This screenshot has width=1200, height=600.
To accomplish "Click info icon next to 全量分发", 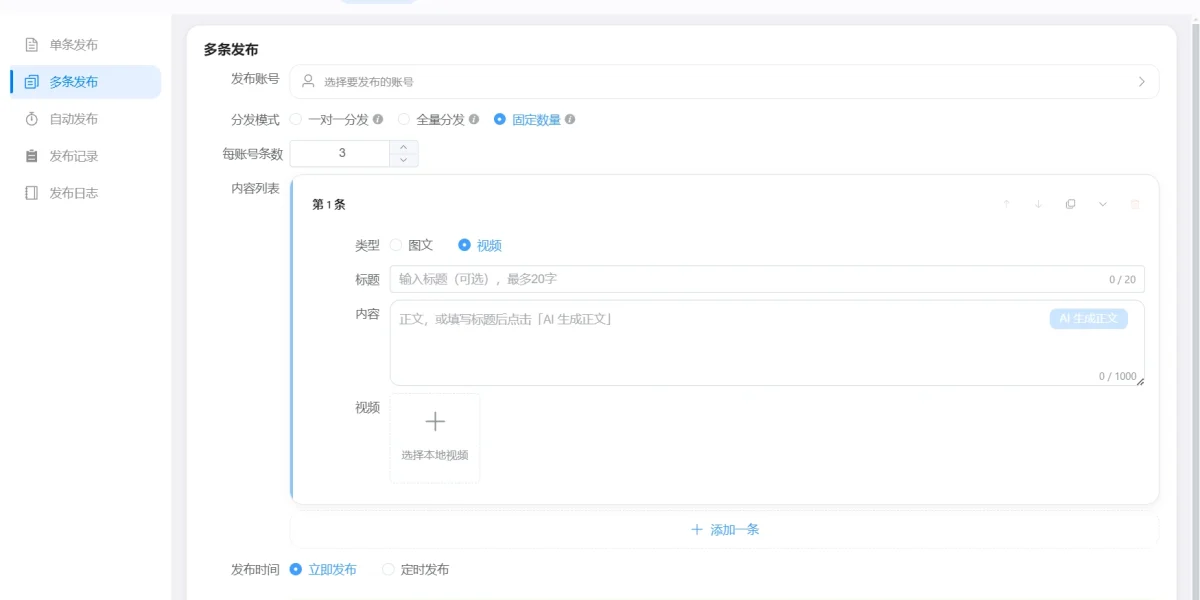I will [x=474, y=119].
